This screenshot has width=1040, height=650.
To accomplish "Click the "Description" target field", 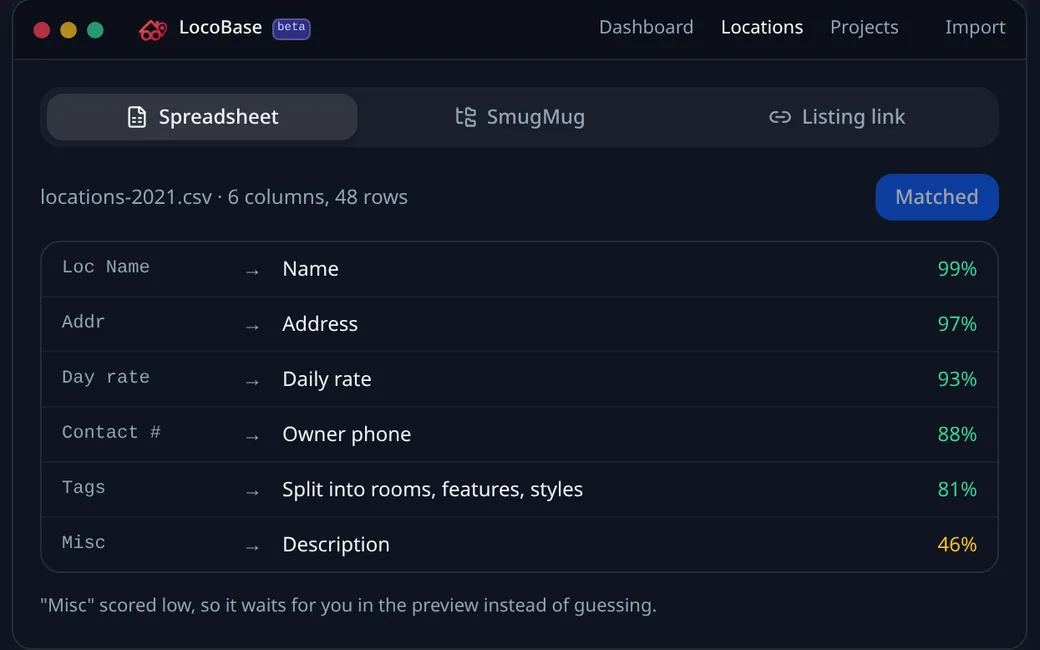I will (x=336, y=544).
